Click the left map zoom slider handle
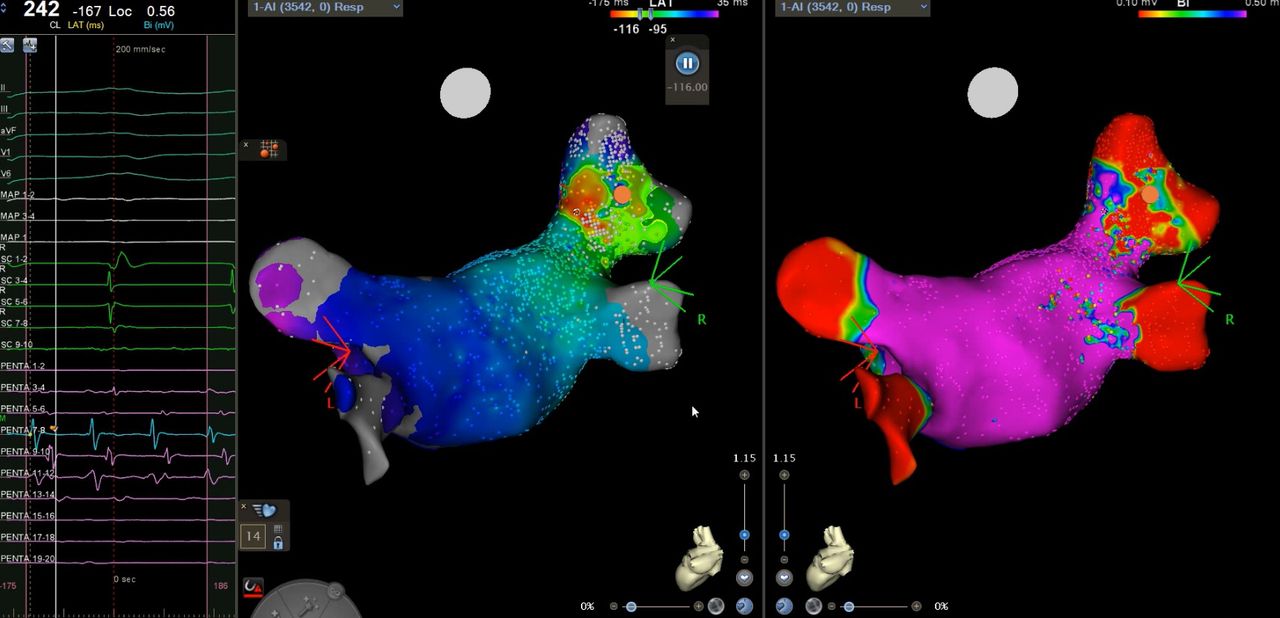This screenshot has height=618, width=1280. tap(744, 535)
